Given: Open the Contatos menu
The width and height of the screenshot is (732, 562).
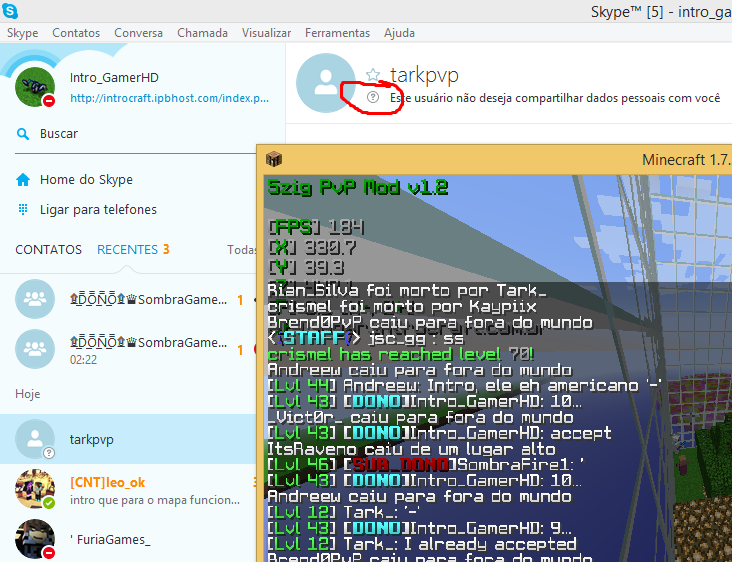Looking at the screenshot, I should point(76,33).
